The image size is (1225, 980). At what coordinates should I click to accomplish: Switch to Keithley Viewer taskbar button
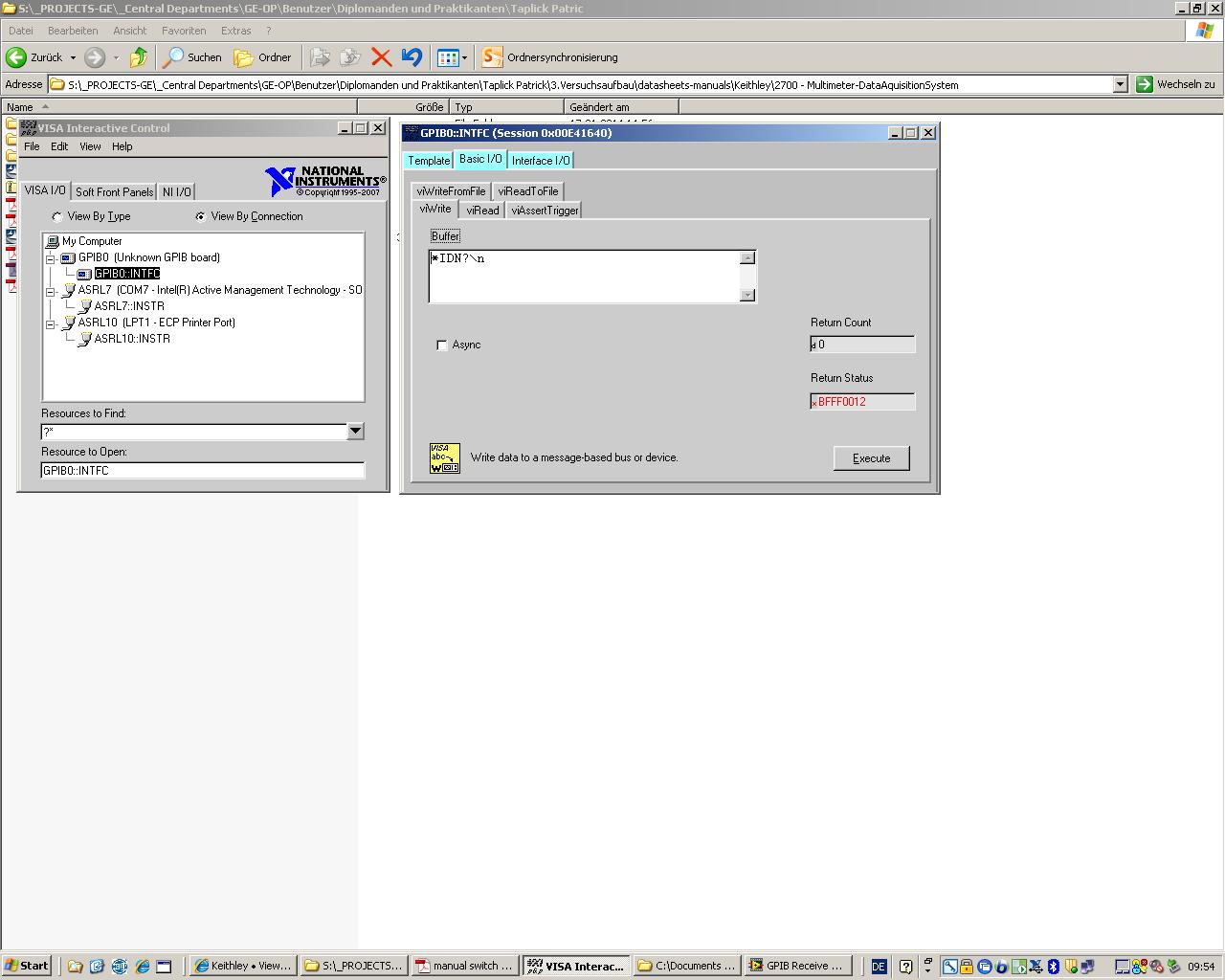point(243,966)
